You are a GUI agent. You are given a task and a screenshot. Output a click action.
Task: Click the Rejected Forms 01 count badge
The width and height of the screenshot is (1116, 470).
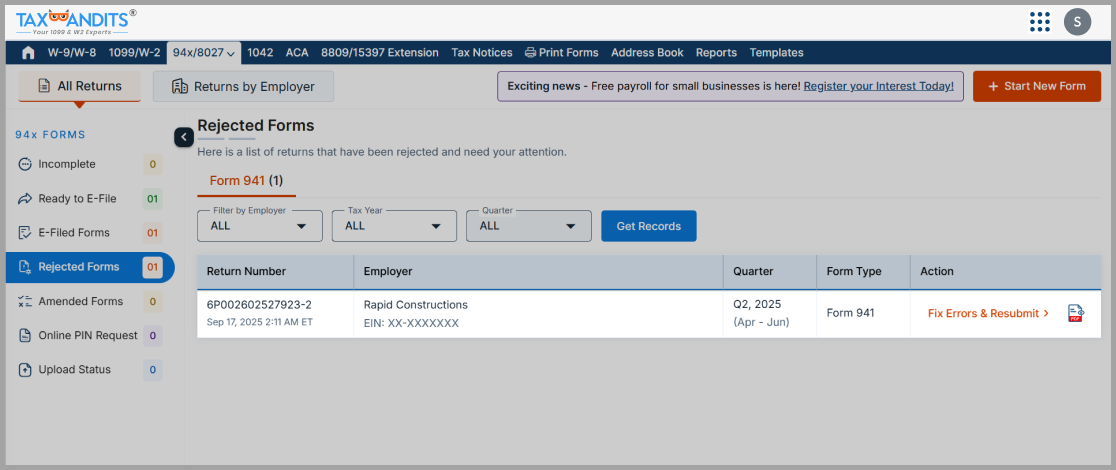click(152, 268)
